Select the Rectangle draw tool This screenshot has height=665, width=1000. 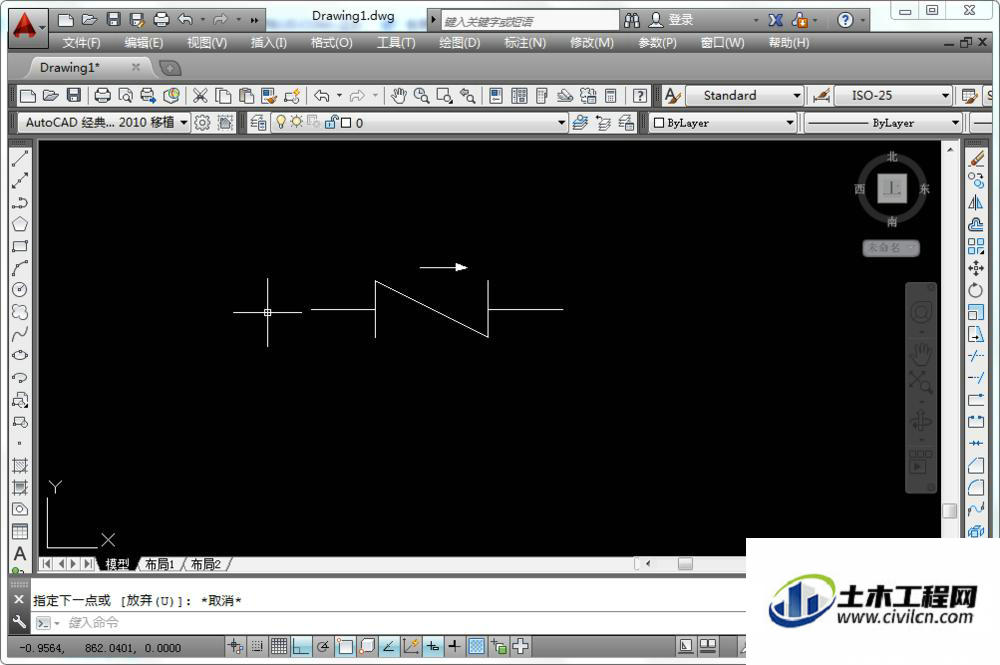point(20,246)
